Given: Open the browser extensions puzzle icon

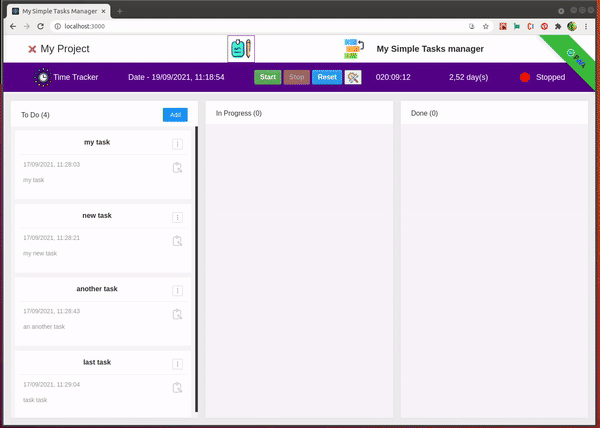Looking at the screenshot, I should [558, 26].
